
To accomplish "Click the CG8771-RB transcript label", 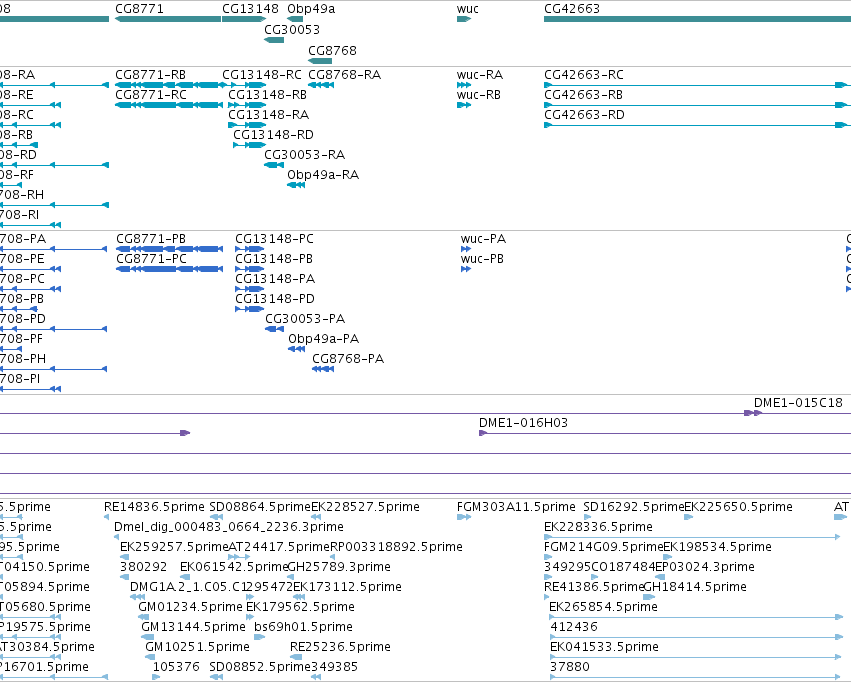I will [150, 74].
